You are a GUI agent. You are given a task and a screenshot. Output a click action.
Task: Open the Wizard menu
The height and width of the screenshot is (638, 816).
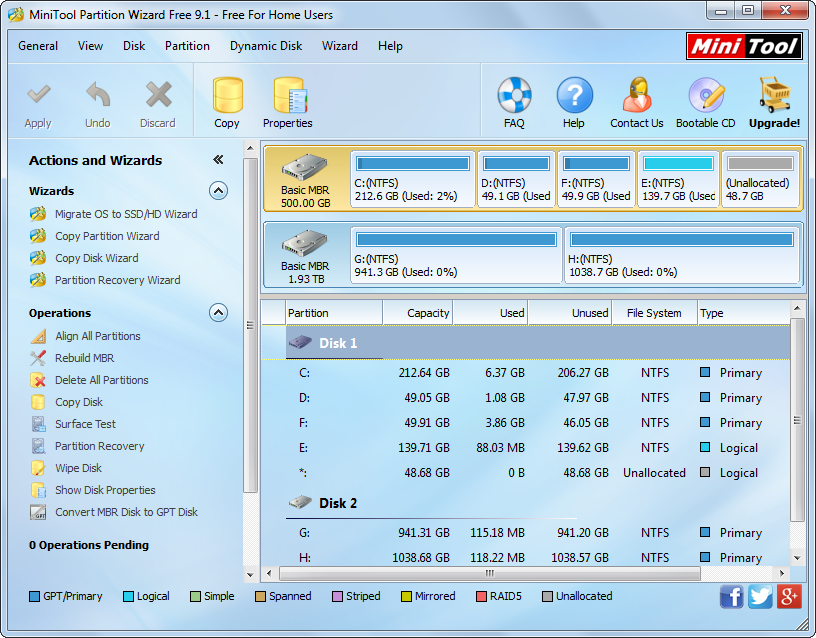tap(340, 46)
